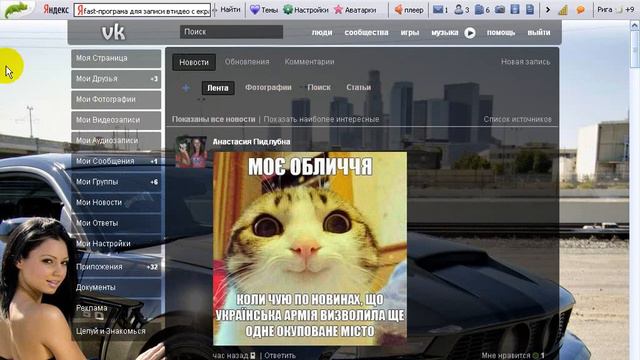Select the Статьи sub-tab
The height and width of the screenshot is (360, 640).
click(x=358, y=87)
